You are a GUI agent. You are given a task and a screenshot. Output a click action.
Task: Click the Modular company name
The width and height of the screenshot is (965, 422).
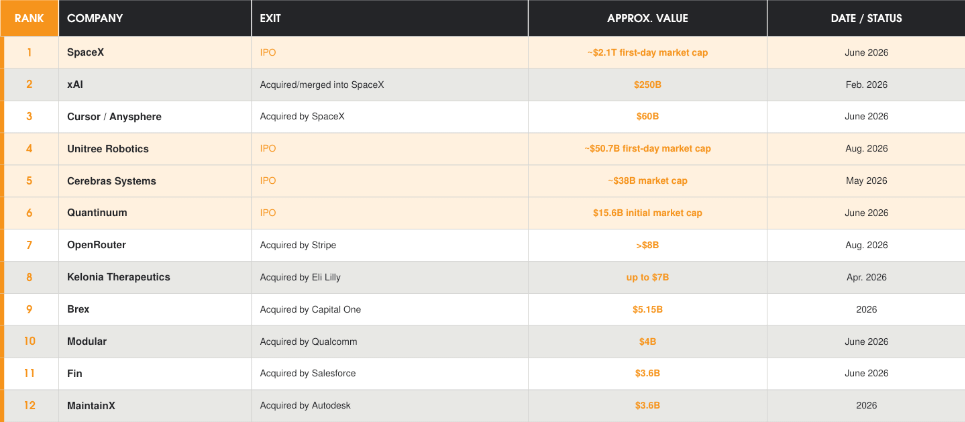pos(87,341)
